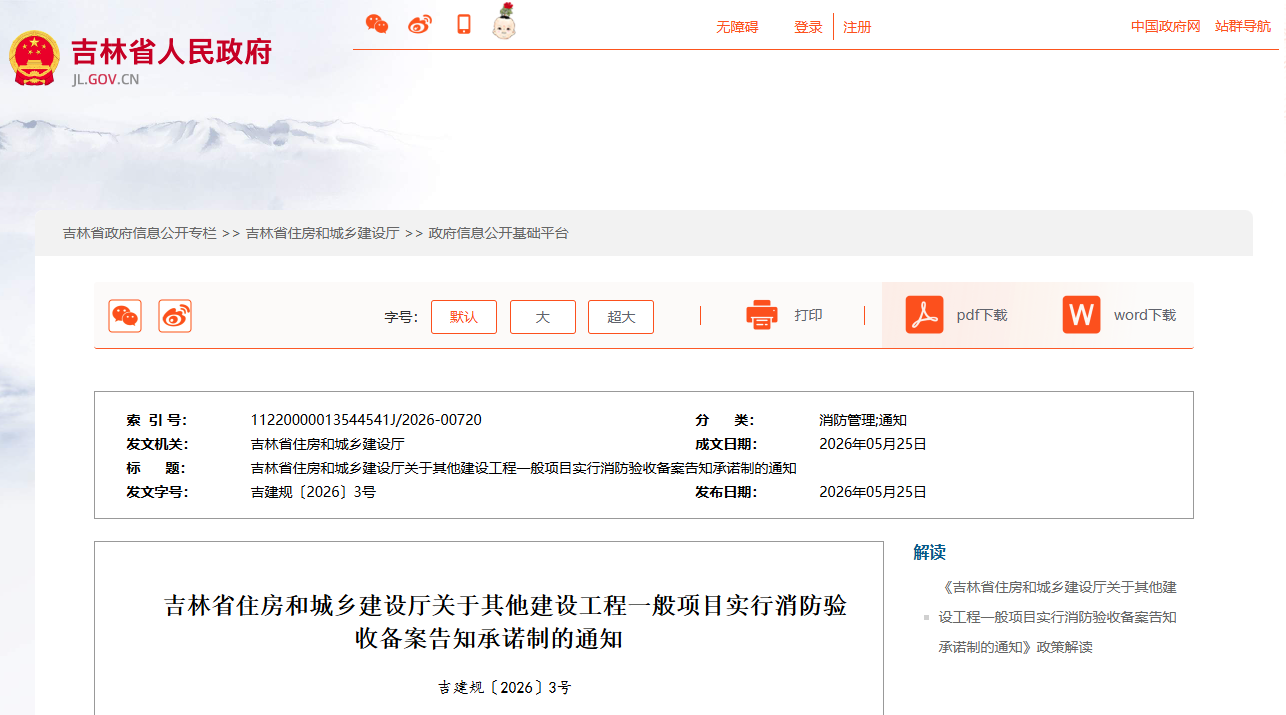Click the Word download W icon

pyautogui.click(x=1082, y=315)
